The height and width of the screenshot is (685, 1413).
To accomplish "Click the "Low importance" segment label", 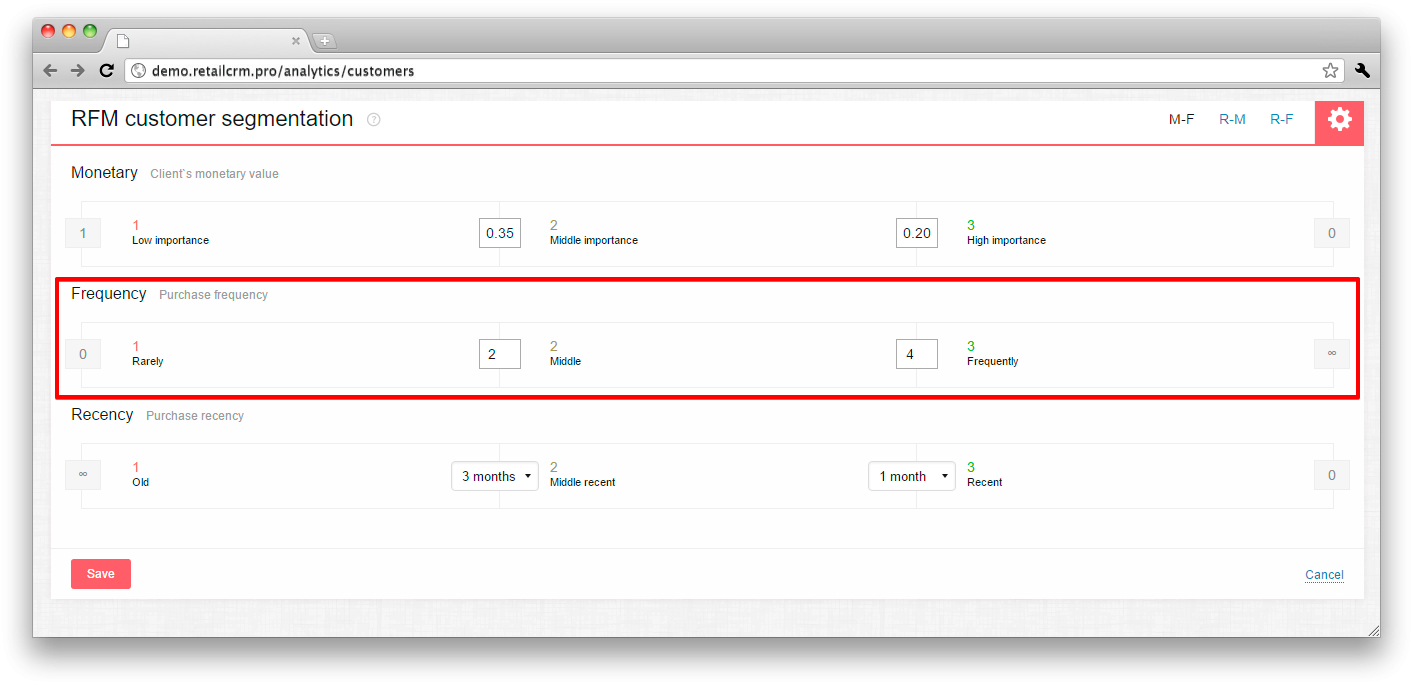I will 170,241.
